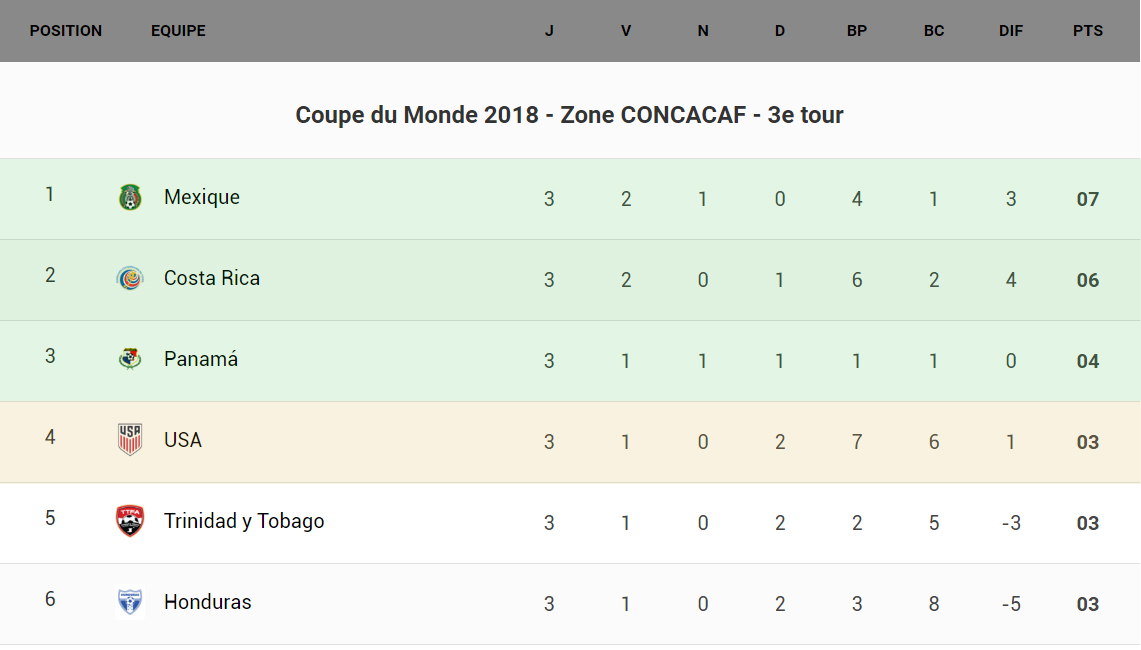
Task: Select the Trinidad y Tobago name
Action: click(244, 521)
